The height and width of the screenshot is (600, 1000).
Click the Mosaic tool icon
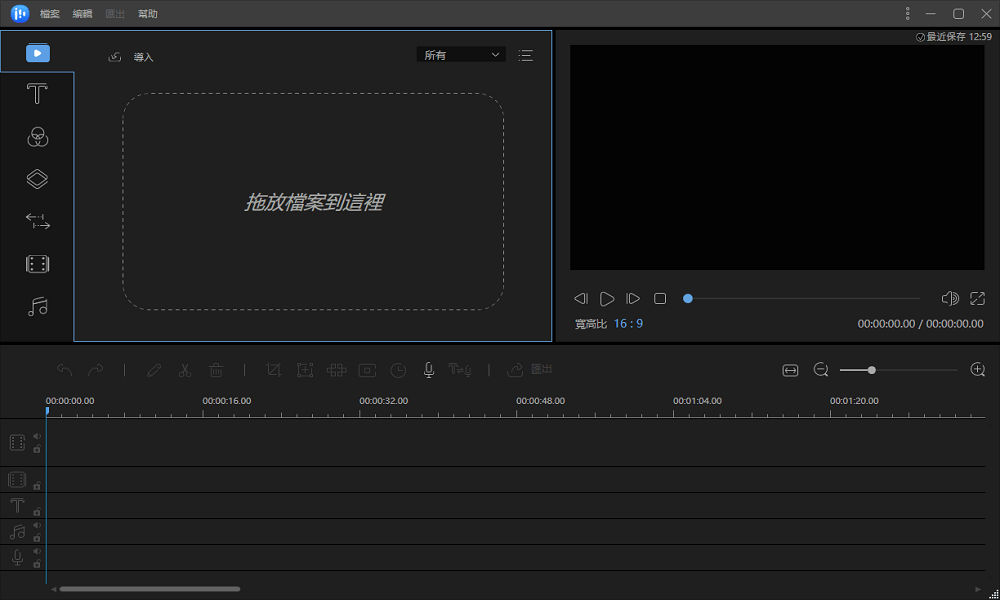click(x=336, y=370)
